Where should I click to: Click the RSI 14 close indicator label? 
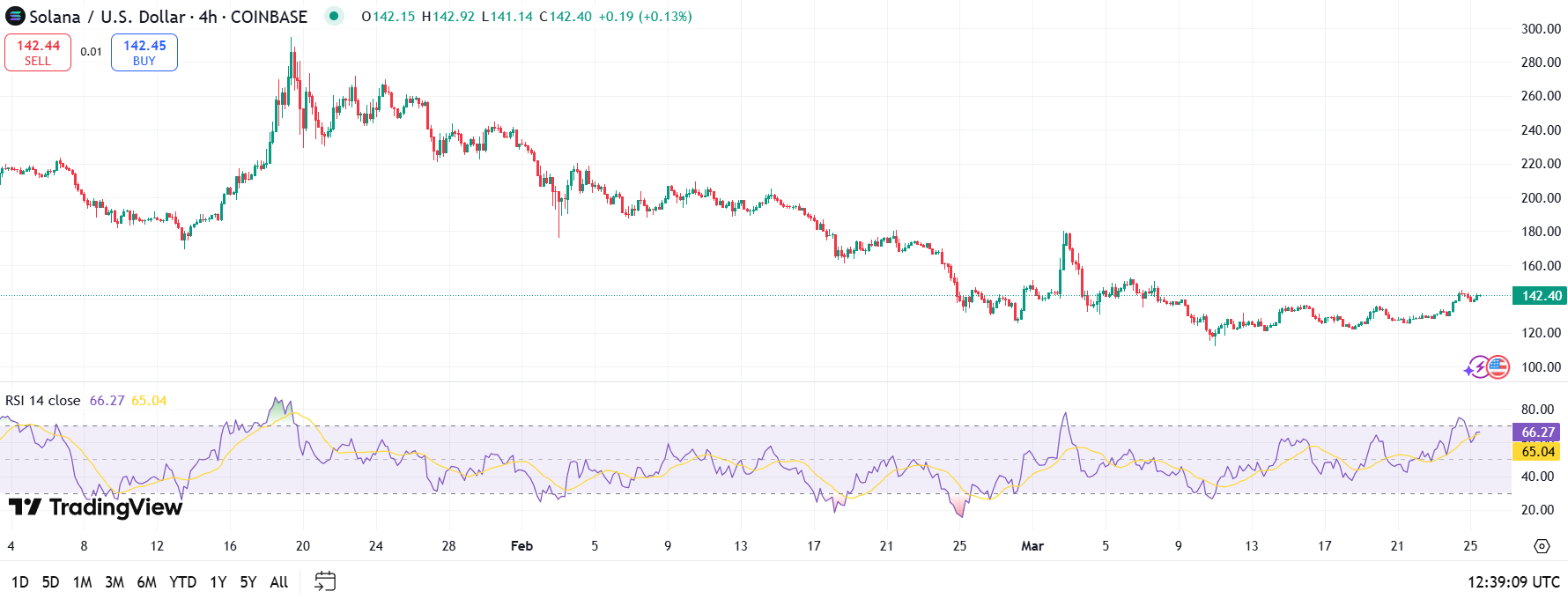click(x=43, y=401)
